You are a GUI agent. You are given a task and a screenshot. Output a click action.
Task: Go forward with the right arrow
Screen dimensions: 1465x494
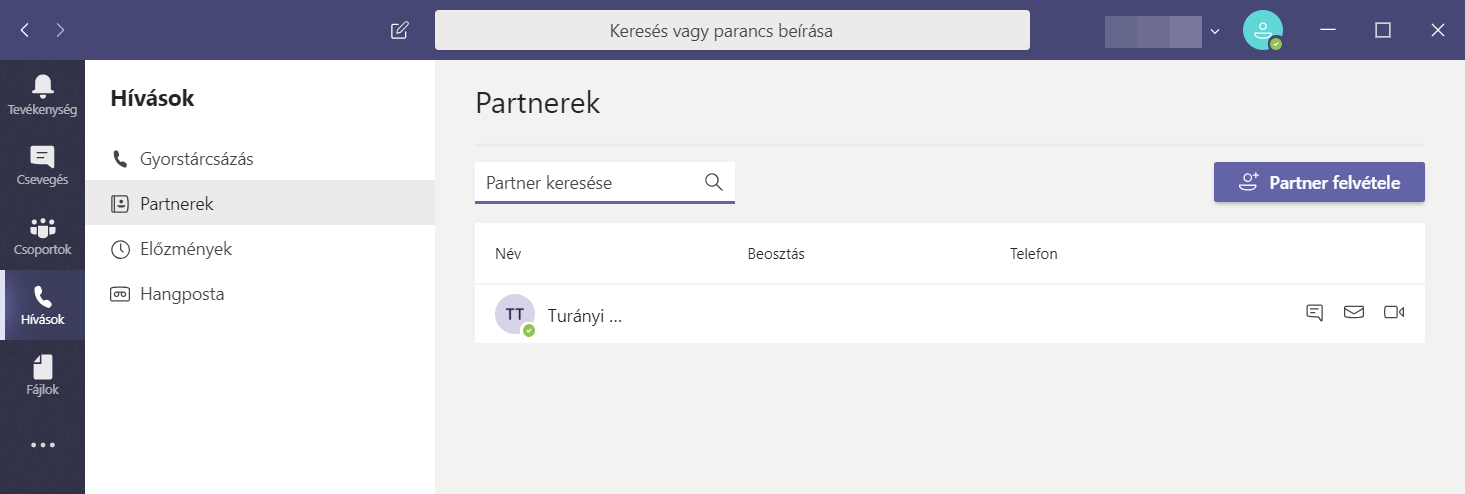[x=60, y=30]
